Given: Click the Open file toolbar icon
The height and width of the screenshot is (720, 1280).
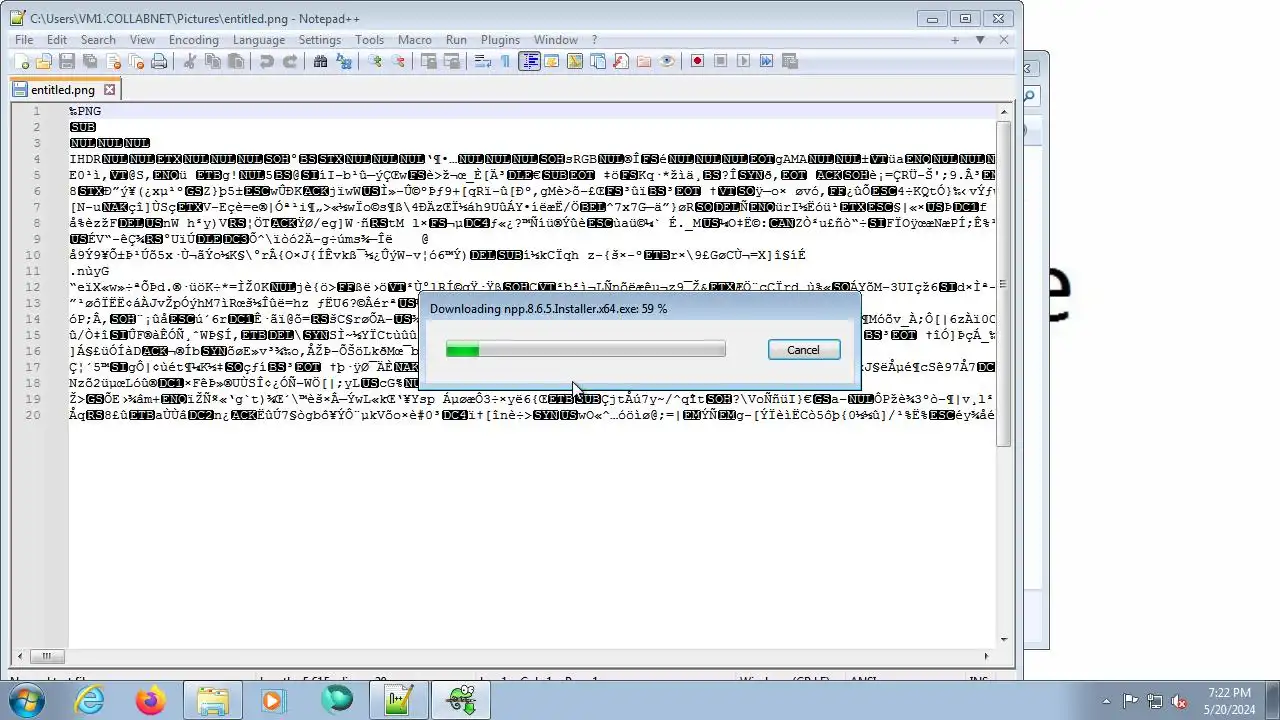Looking at the screenshot, I should point(44,61).
